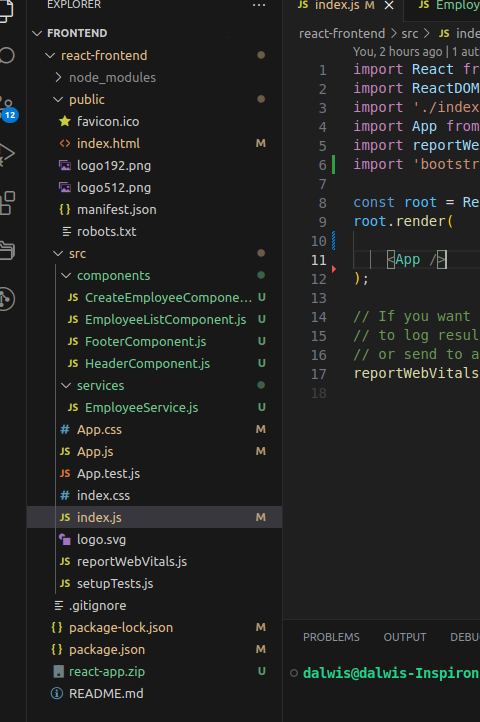Expand the node_modules folder

tap(58, 77)
